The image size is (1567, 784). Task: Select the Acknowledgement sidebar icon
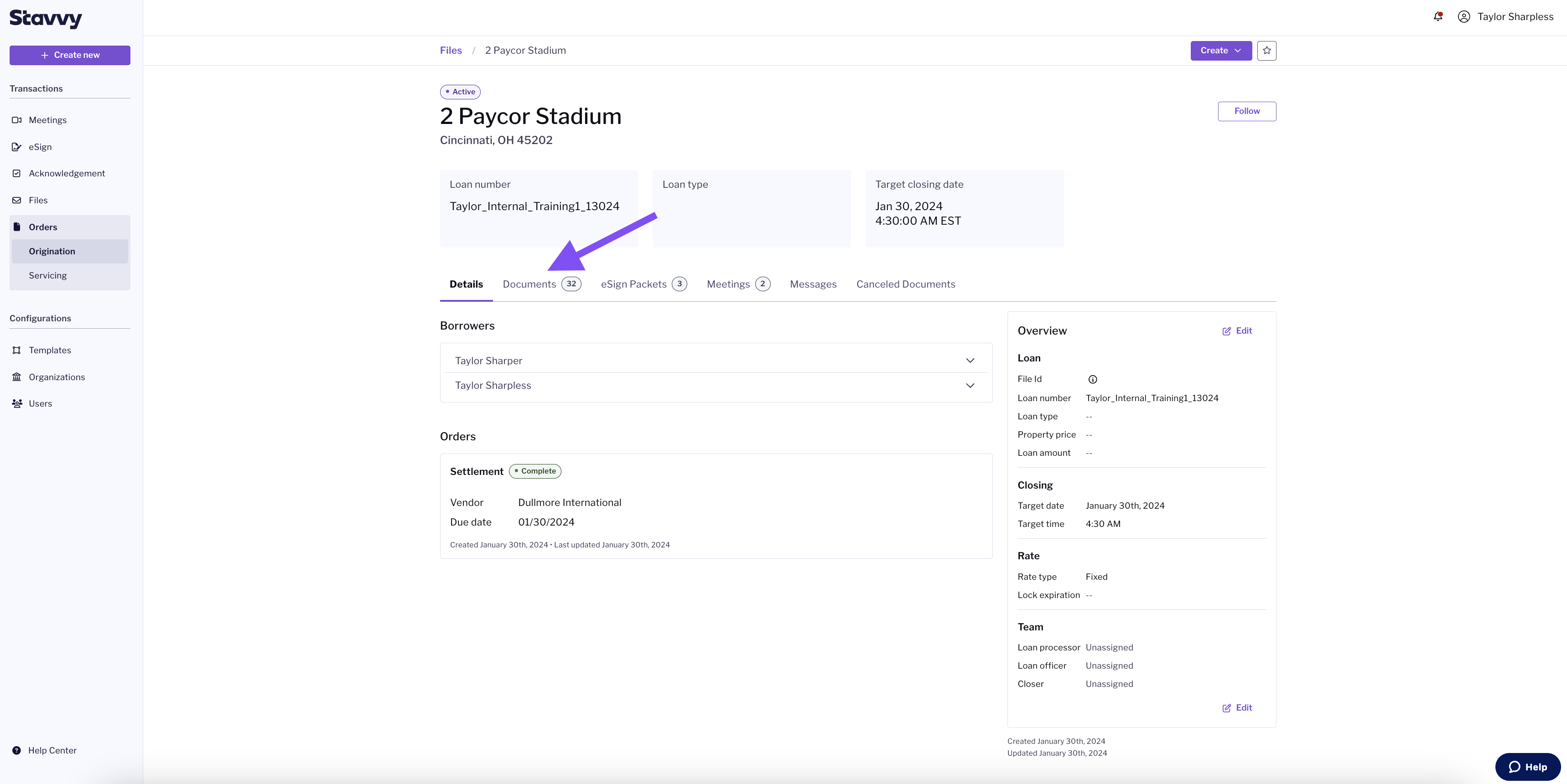tap(16, 173)
